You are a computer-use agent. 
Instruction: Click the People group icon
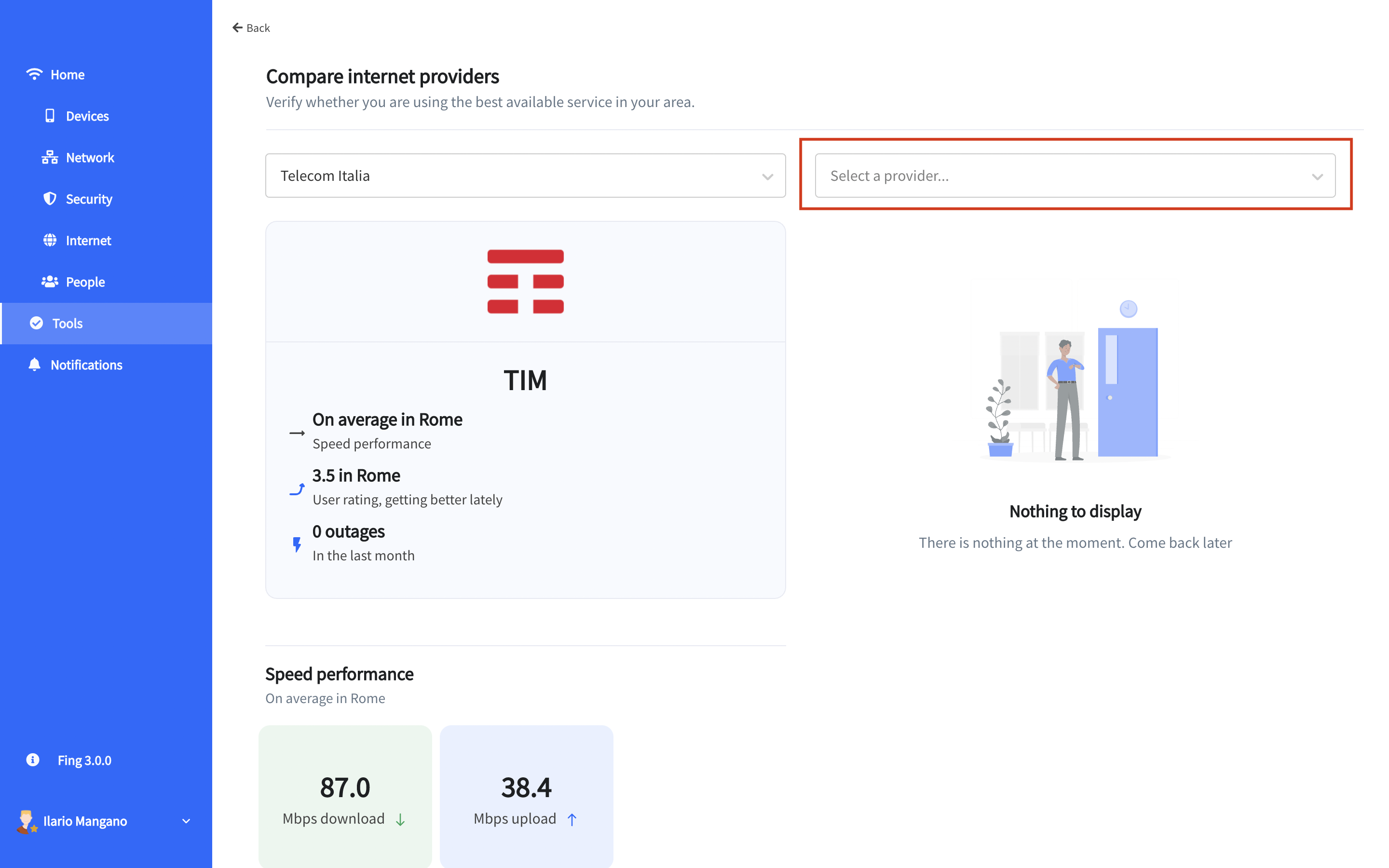coord(50,281)
